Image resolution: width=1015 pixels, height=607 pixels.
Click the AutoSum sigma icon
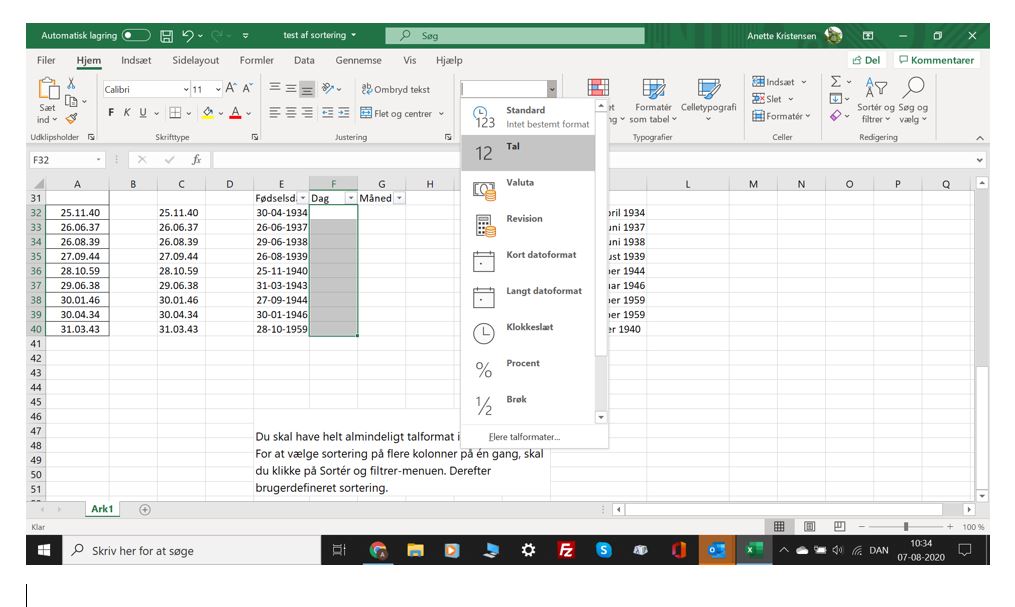pyautogui.click(x=836, y=82)
